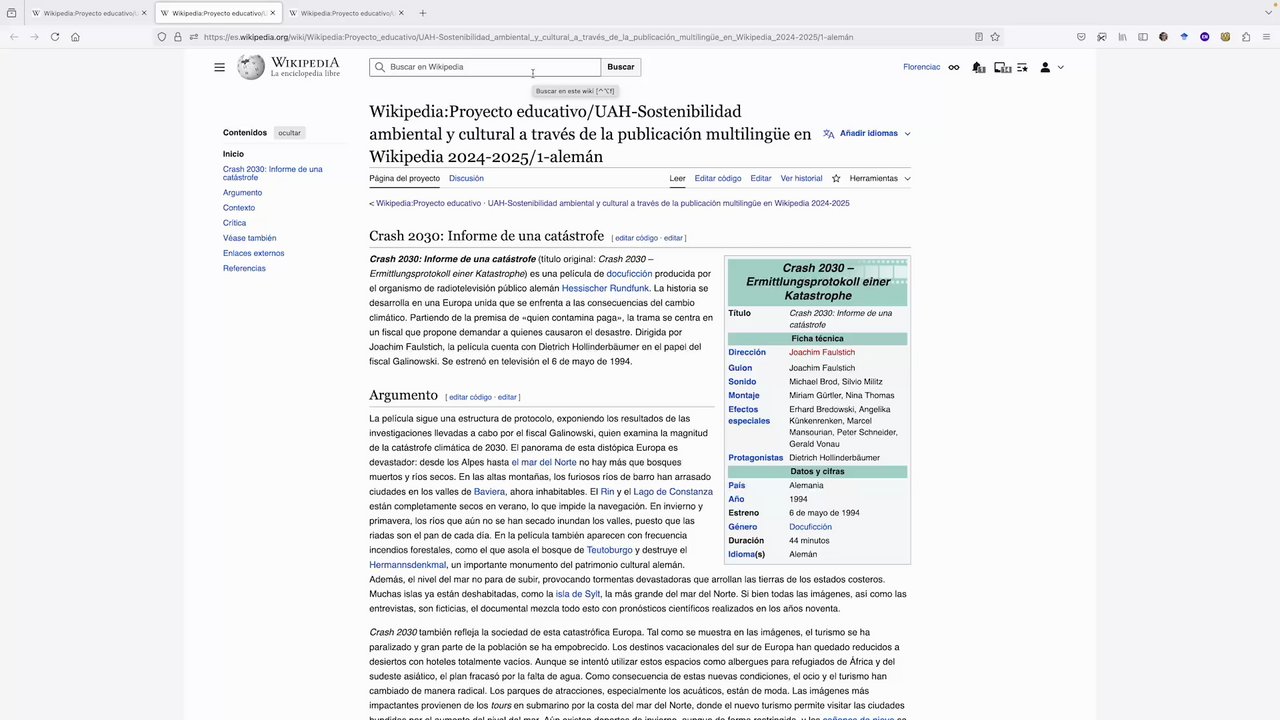Open the Firefox application menu
The height and width of the screenshot is (720, 1280).
coord(1266,37)
